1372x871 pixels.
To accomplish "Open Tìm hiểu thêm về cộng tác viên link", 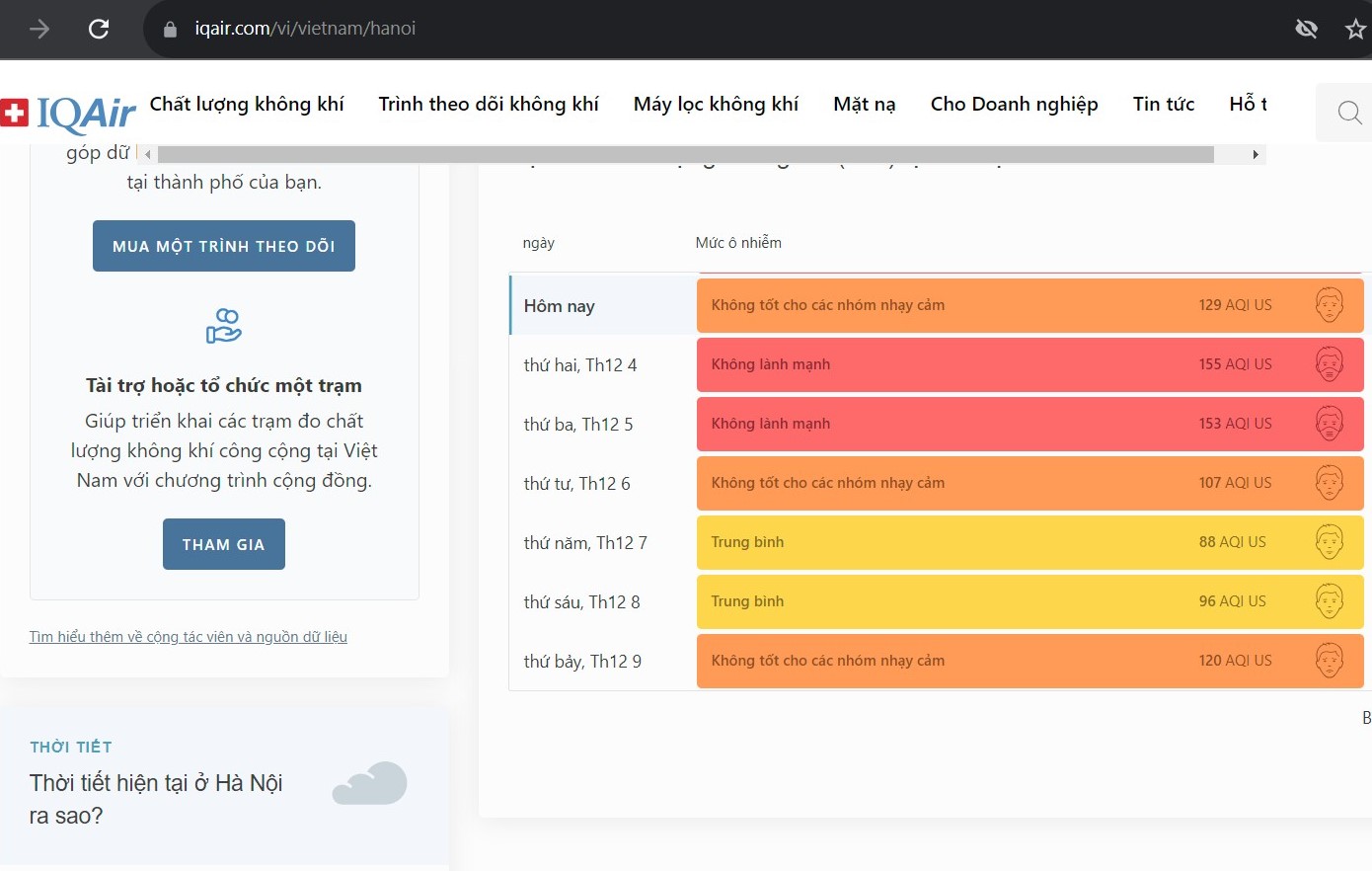I will click(189, 637).
